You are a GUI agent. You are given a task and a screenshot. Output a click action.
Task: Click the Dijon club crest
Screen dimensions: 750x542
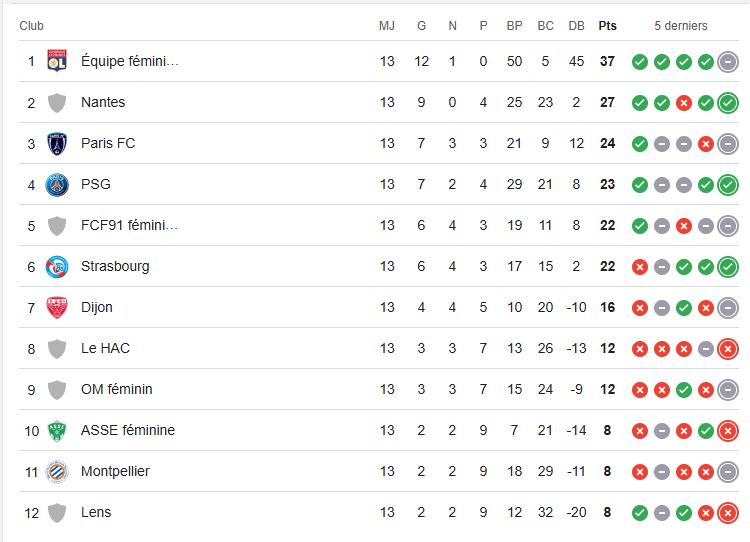pyautogui.click(x=57, y=308)
